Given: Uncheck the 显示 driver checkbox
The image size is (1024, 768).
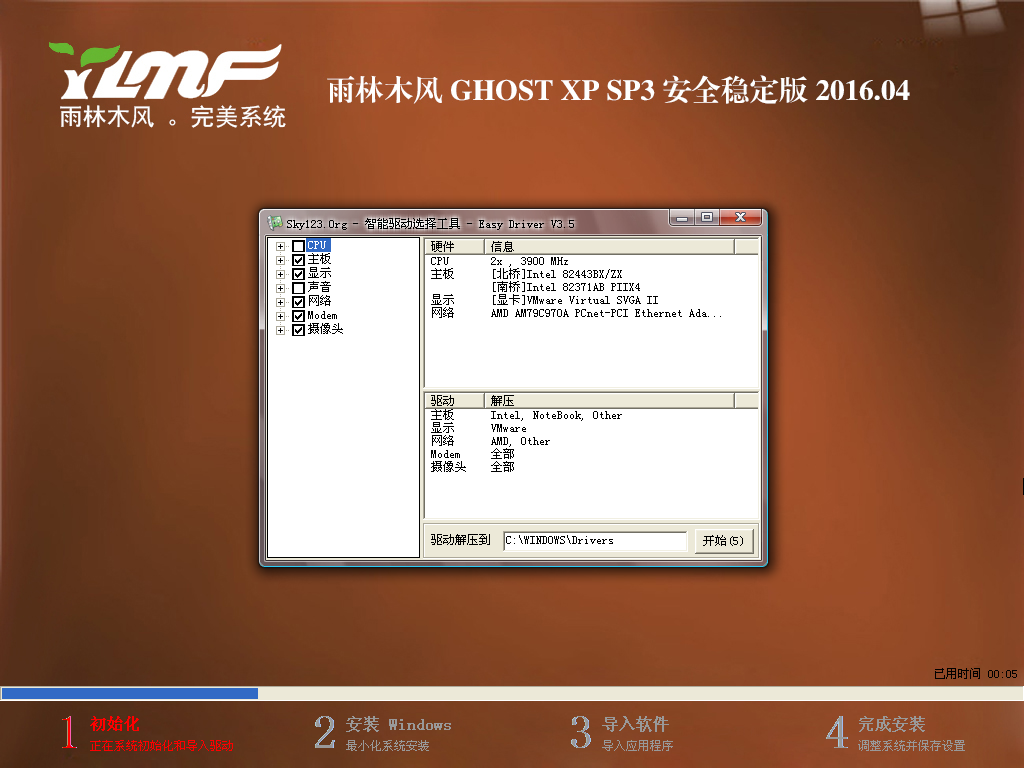Looking at the screenshot, I should click(x=298, y=274).
